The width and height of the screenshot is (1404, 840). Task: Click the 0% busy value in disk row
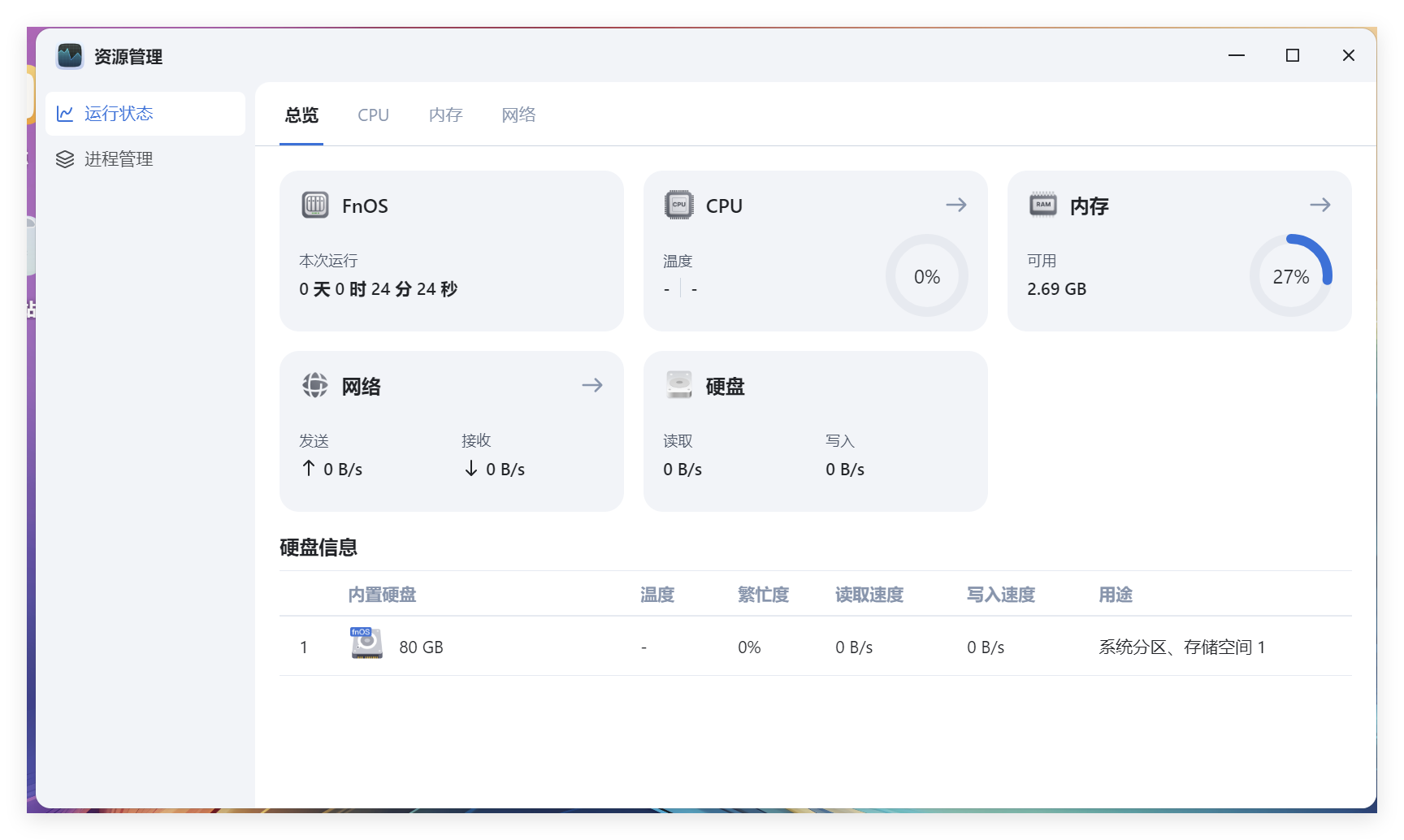pos(749,647)
